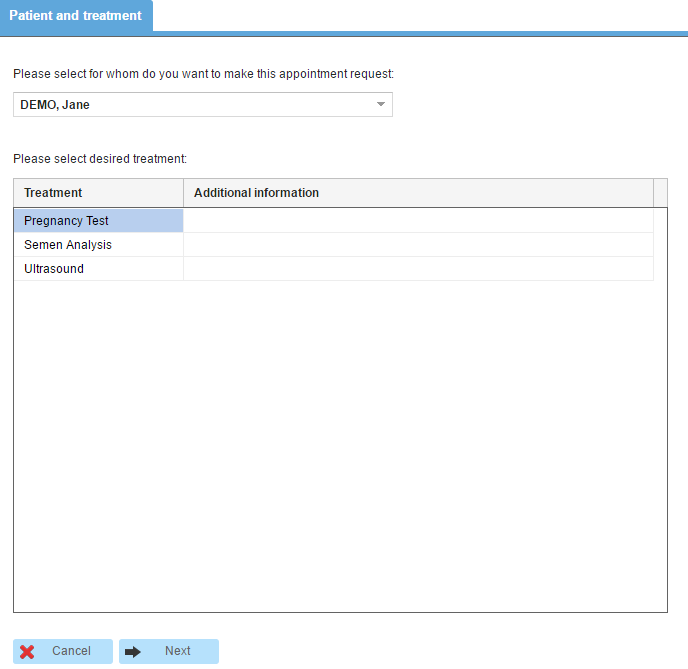Select the Ultrasound treatment row
The width and height of the screenshot is (688, 669).
[x=333, y=269]
